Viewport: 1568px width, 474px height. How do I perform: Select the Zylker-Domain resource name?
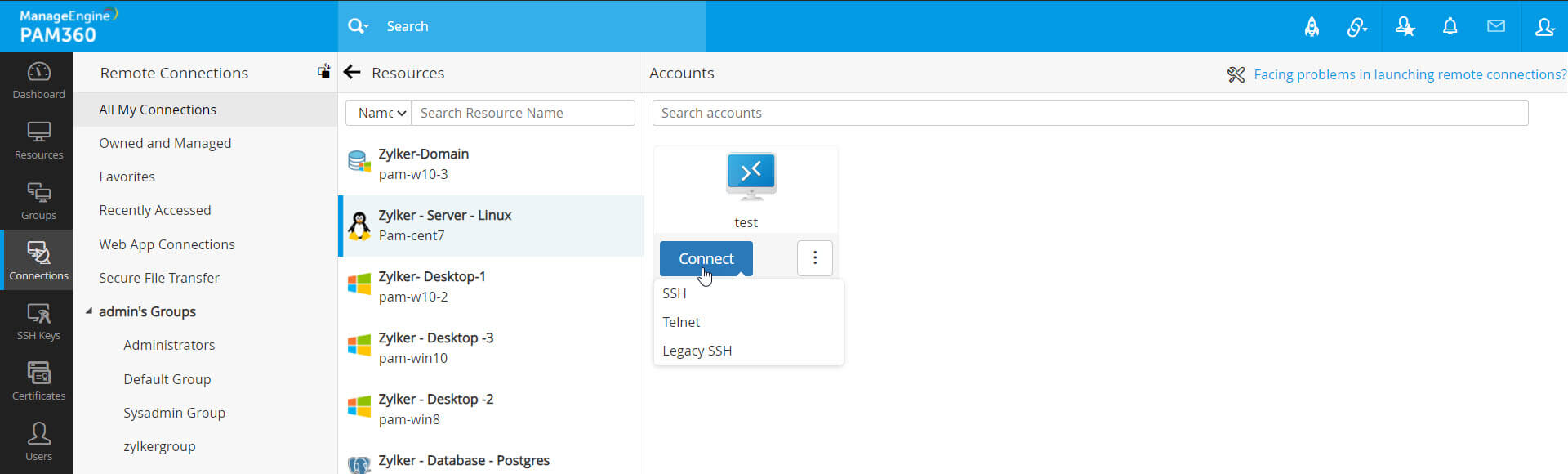pyautogui.click(x=423, y=154)
